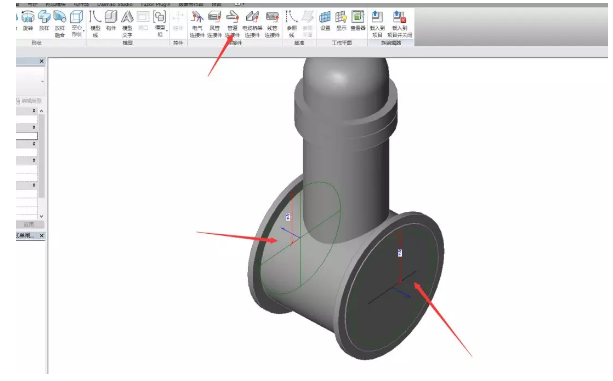The image size is (613, 381).
Task: Click the Properties scrollbar up arrow
Action: [41, 111]
